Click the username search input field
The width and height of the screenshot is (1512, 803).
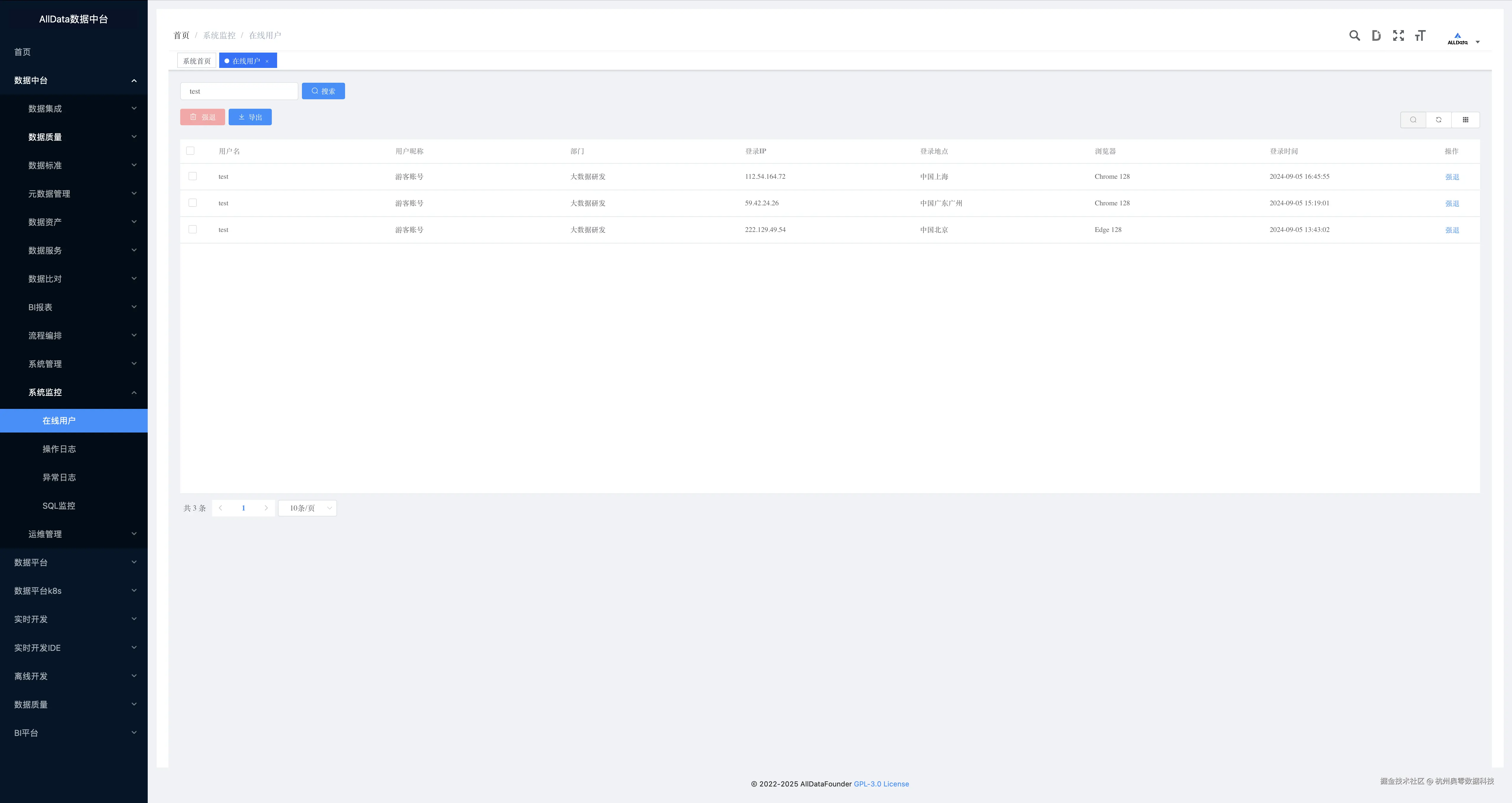pos(239,92)
